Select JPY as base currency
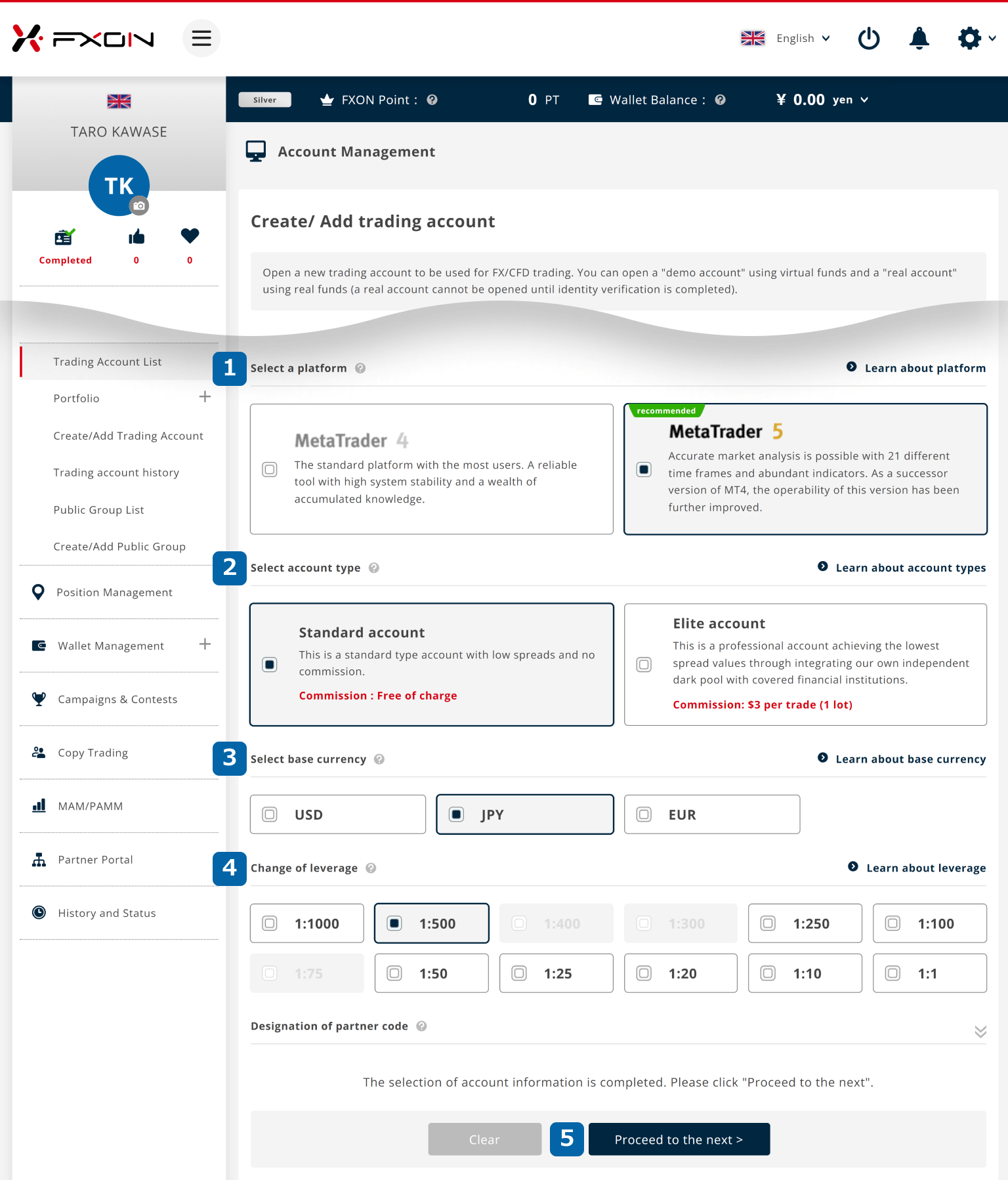The image size is (1008, 1180). pyautogui.click(x=525, y=814)
